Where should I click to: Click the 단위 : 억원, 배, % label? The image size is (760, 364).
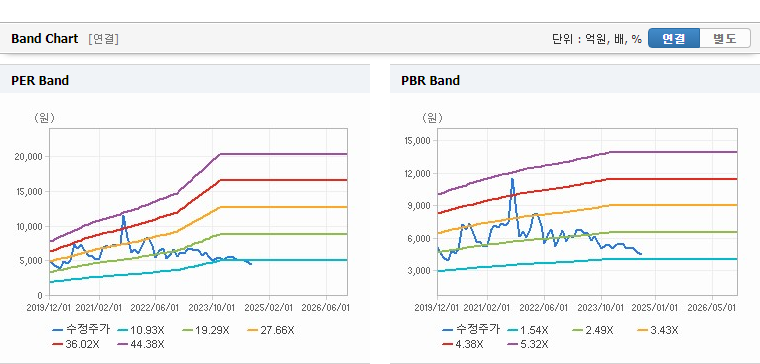click(x=597, y=39)
